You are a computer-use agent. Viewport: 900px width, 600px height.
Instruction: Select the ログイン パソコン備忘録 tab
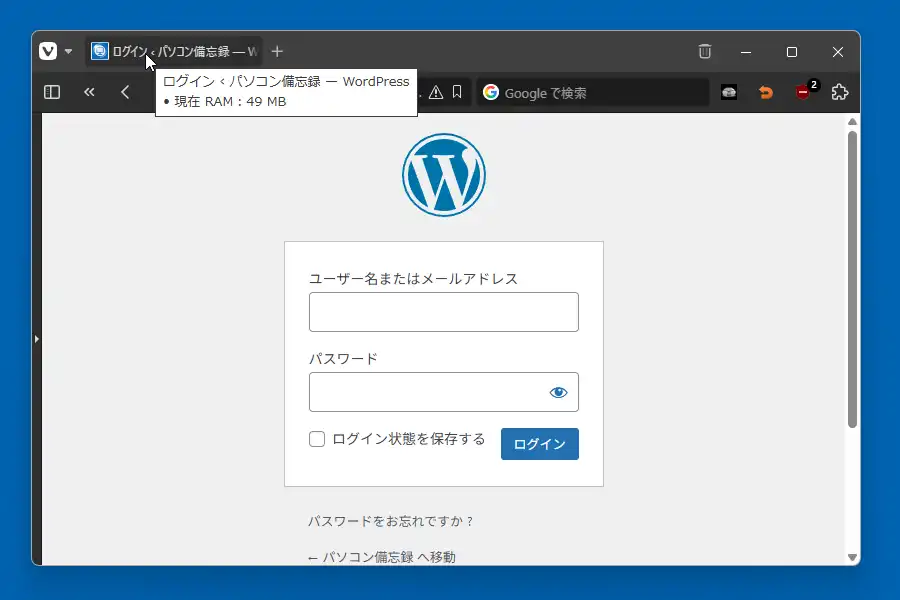coord(174,52)
